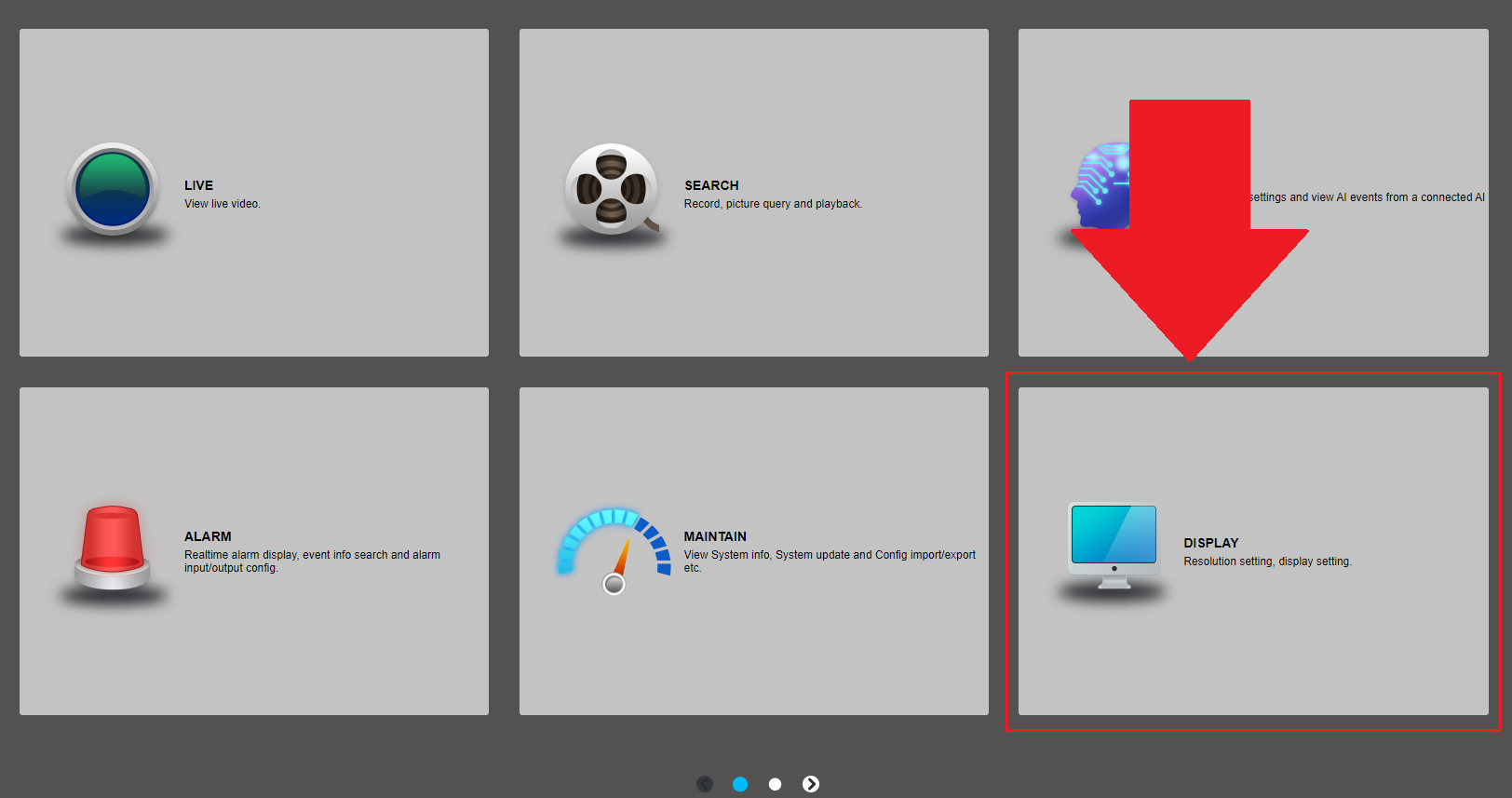Click "Resolution setting, display setting" text
The width and height of the screenshot is (1512, 798).
(1267, 561)
